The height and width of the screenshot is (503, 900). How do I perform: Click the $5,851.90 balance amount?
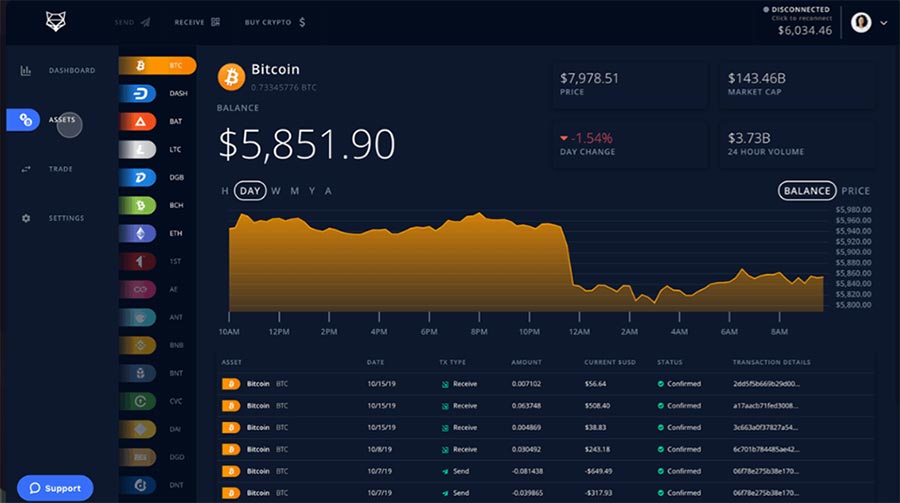coord(307,144)
